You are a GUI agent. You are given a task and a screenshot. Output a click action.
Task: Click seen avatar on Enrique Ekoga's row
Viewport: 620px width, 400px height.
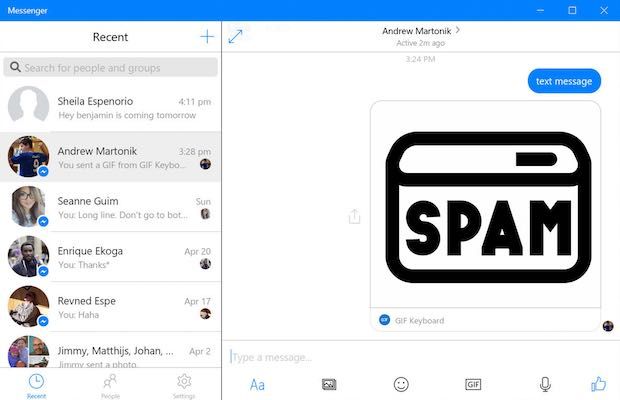point(205,264)
